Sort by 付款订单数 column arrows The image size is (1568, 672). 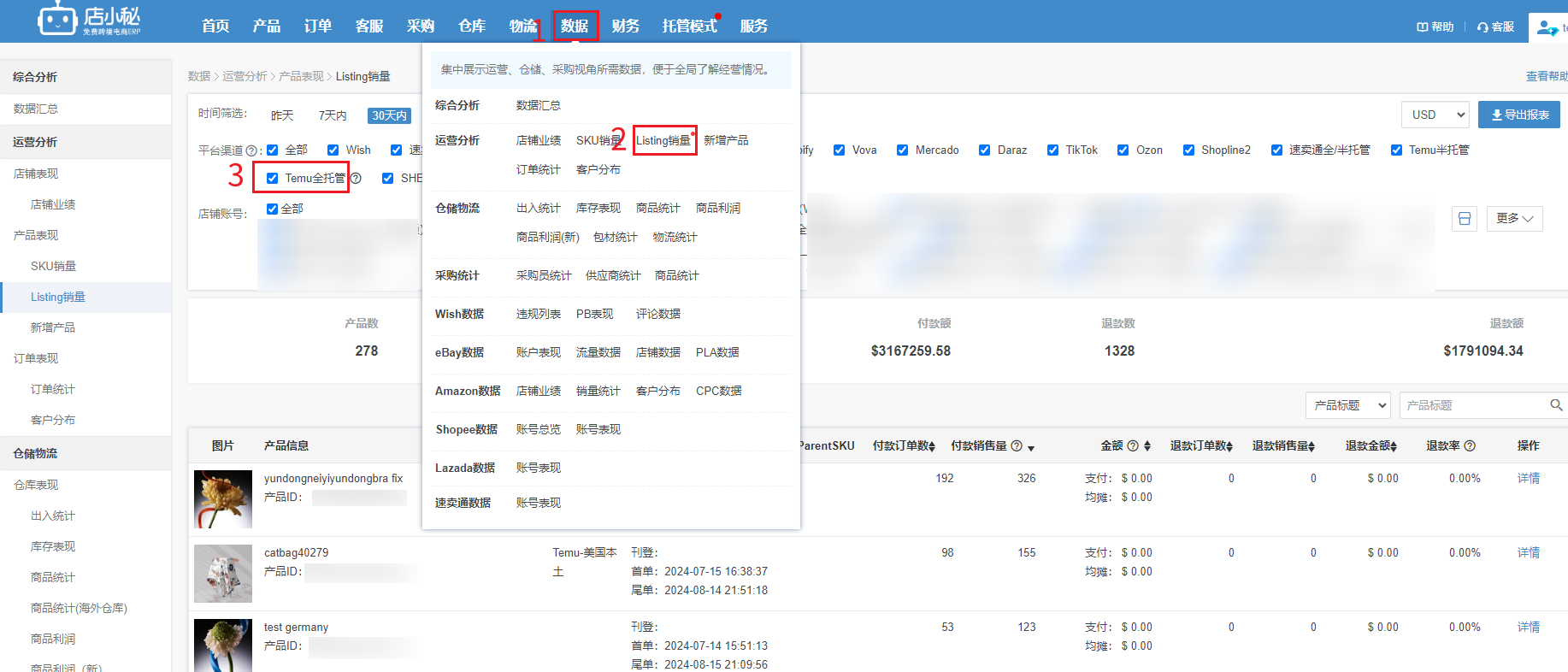pos(932,446)
